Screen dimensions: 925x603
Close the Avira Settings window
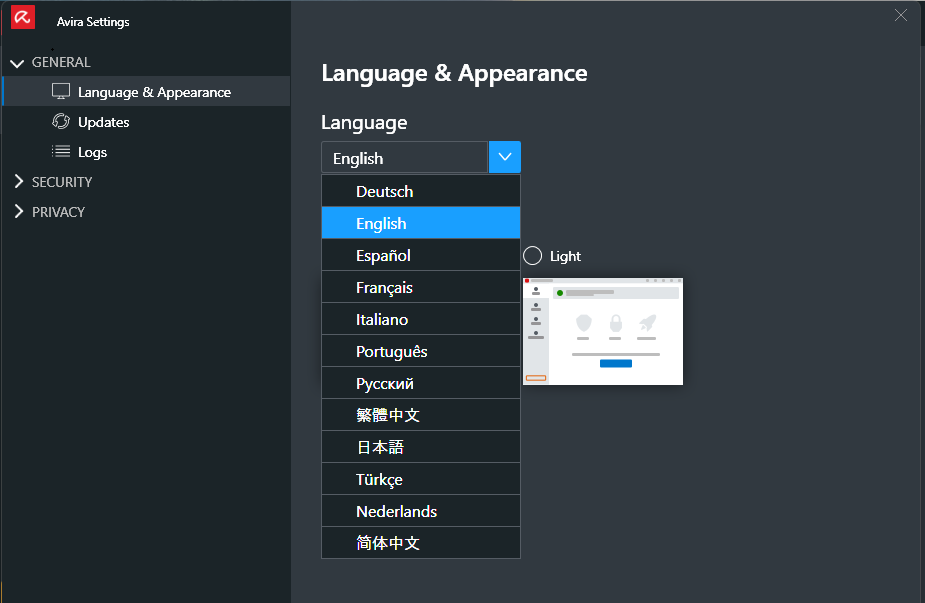click(901, 15)
